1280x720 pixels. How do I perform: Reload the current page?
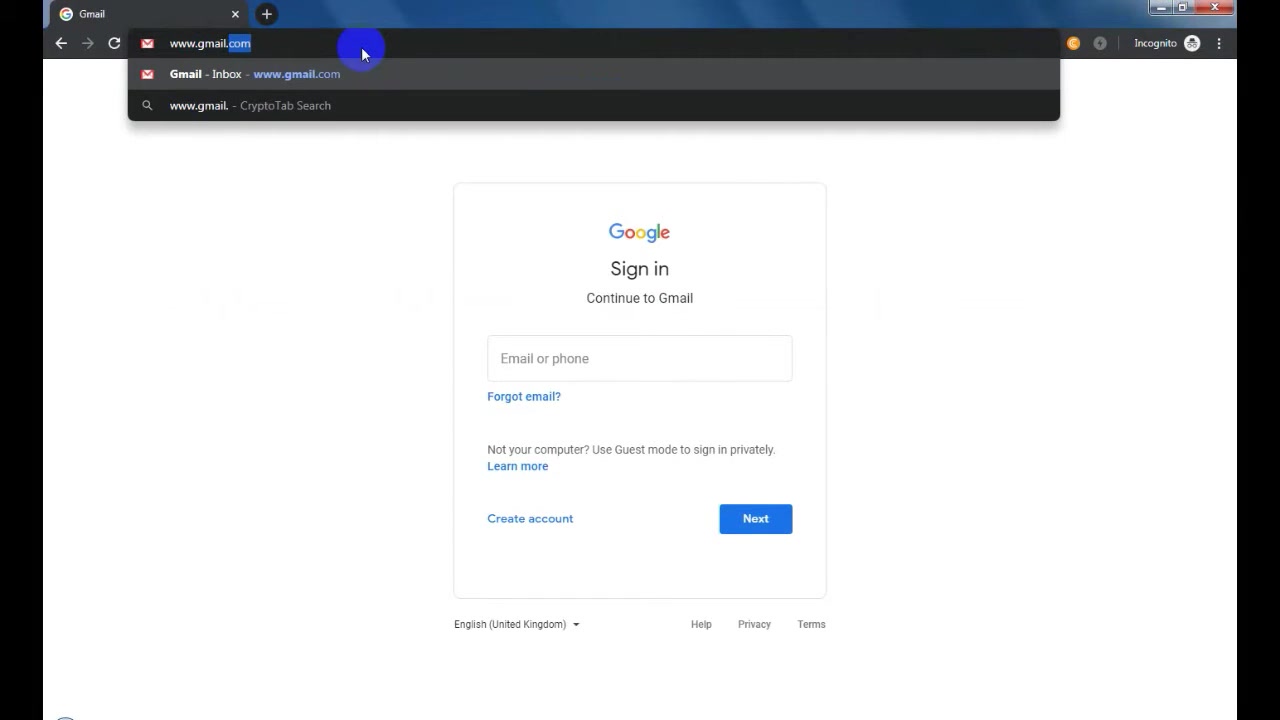pyautogui.click(x=114, y=43)
